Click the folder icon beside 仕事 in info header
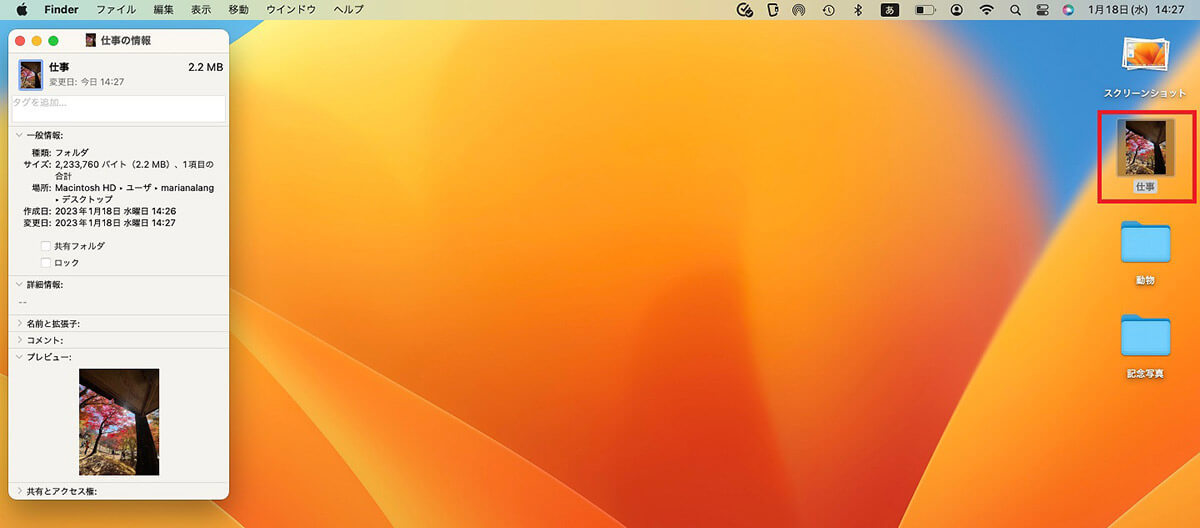1200x528 pixels. pos(31,74)
